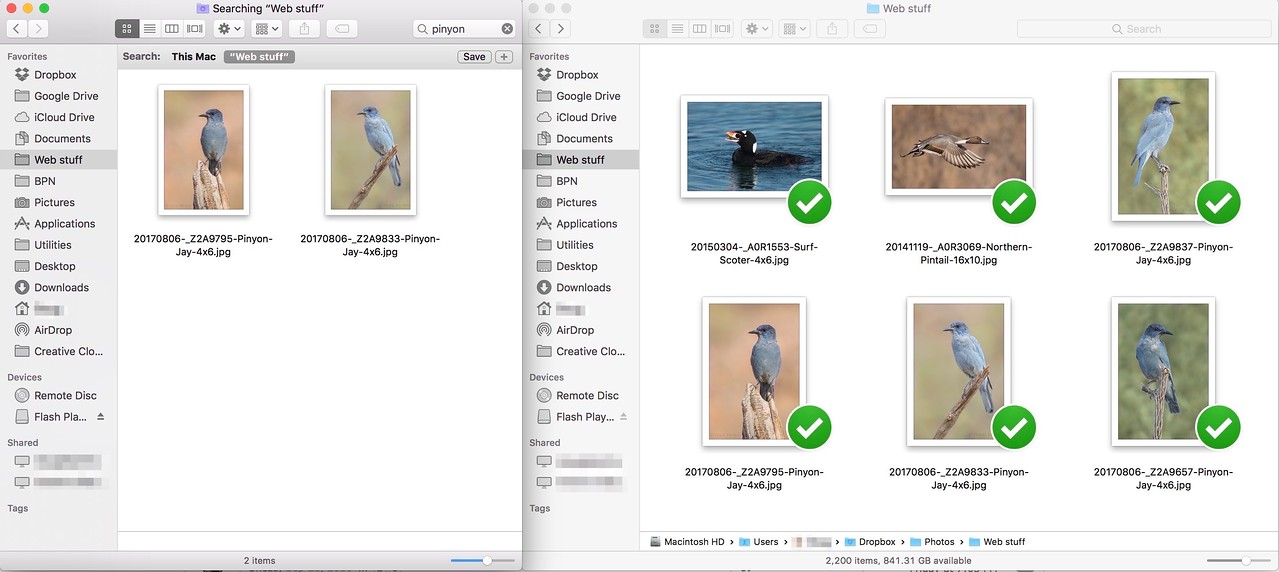Switch right window to icon view
This screenshot has height=572, width=1279.
[x=654, y=29]
